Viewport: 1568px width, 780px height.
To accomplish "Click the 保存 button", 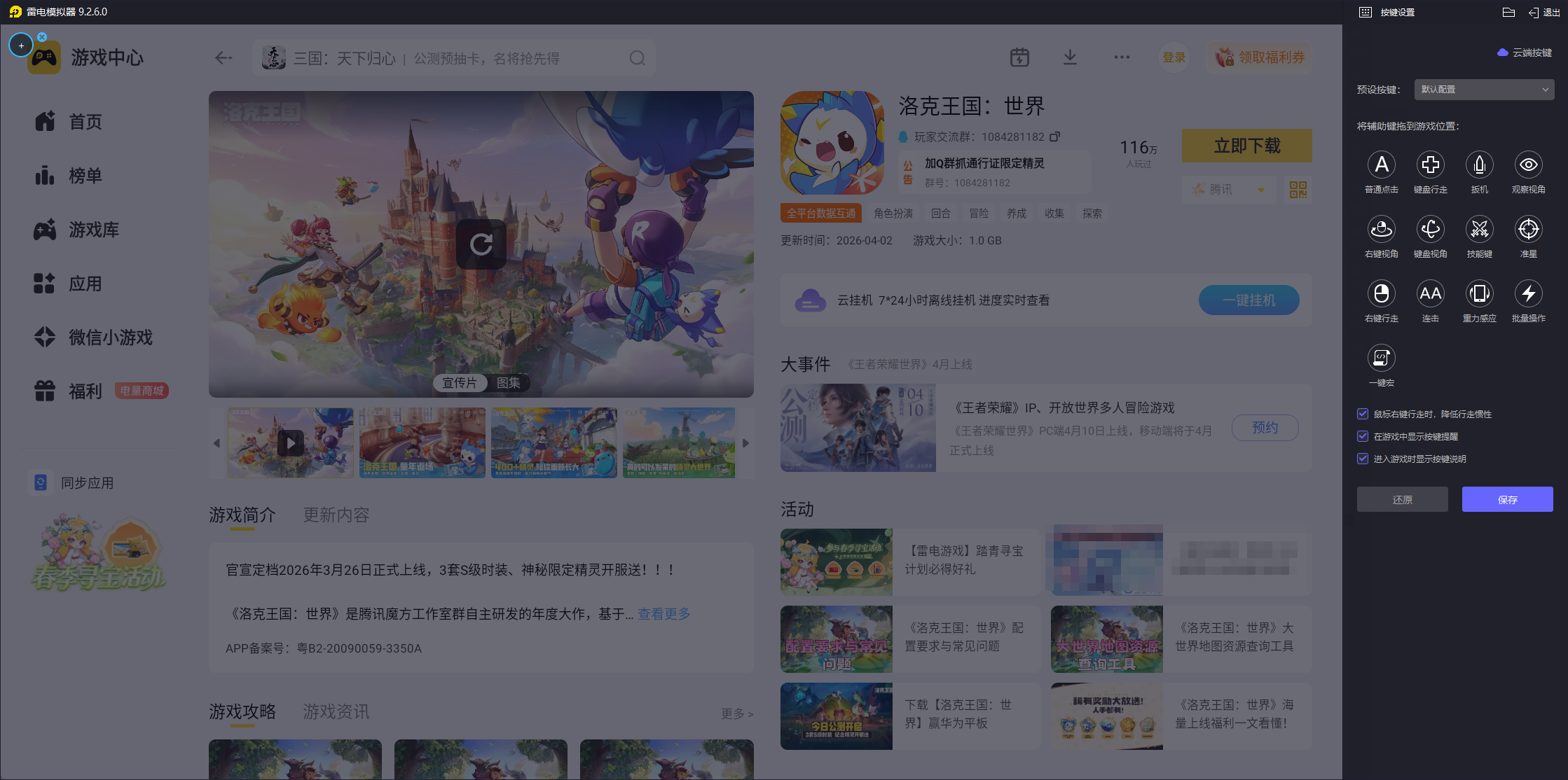I will coord(1507,499).
